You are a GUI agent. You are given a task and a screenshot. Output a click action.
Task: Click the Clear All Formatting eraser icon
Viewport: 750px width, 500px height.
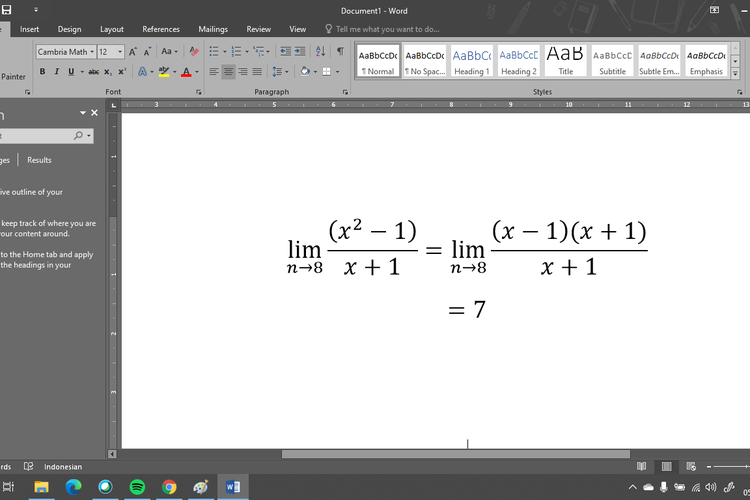[x=195, y=51]
